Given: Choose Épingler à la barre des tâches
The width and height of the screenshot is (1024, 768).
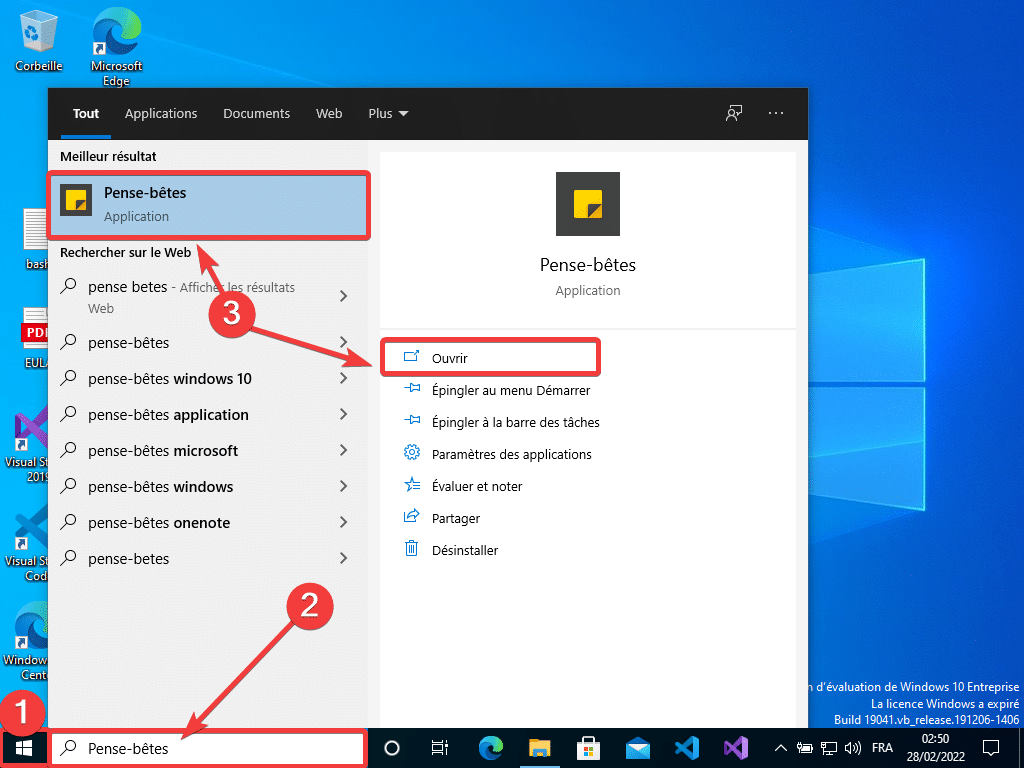Looking at the screenshot, I should coord(502,422).
